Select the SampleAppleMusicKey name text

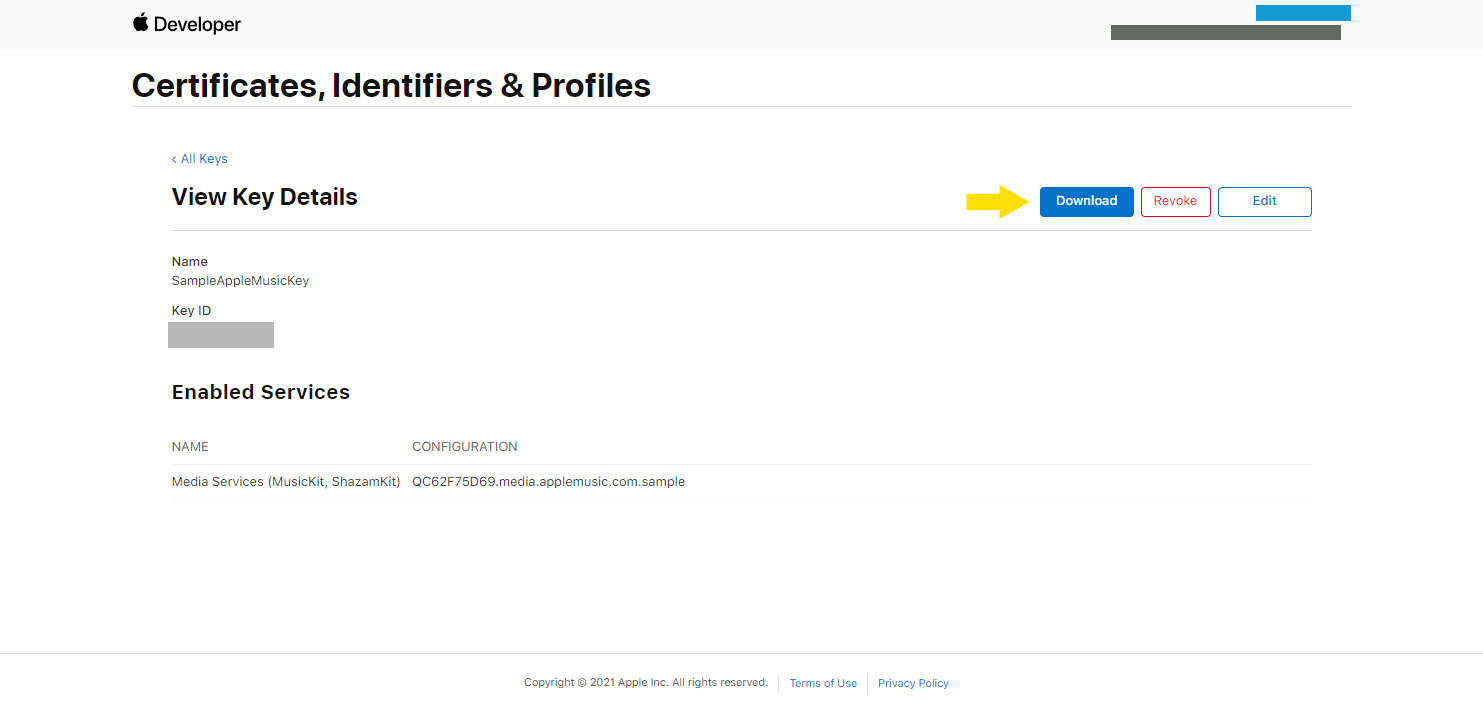point(240,281)
